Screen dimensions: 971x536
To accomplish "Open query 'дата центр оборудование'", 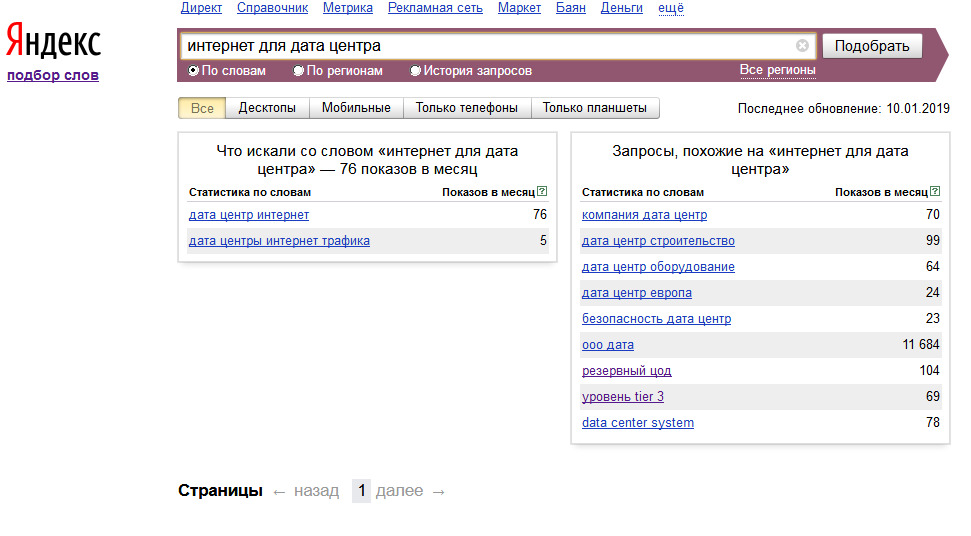I will pos(658,267).
